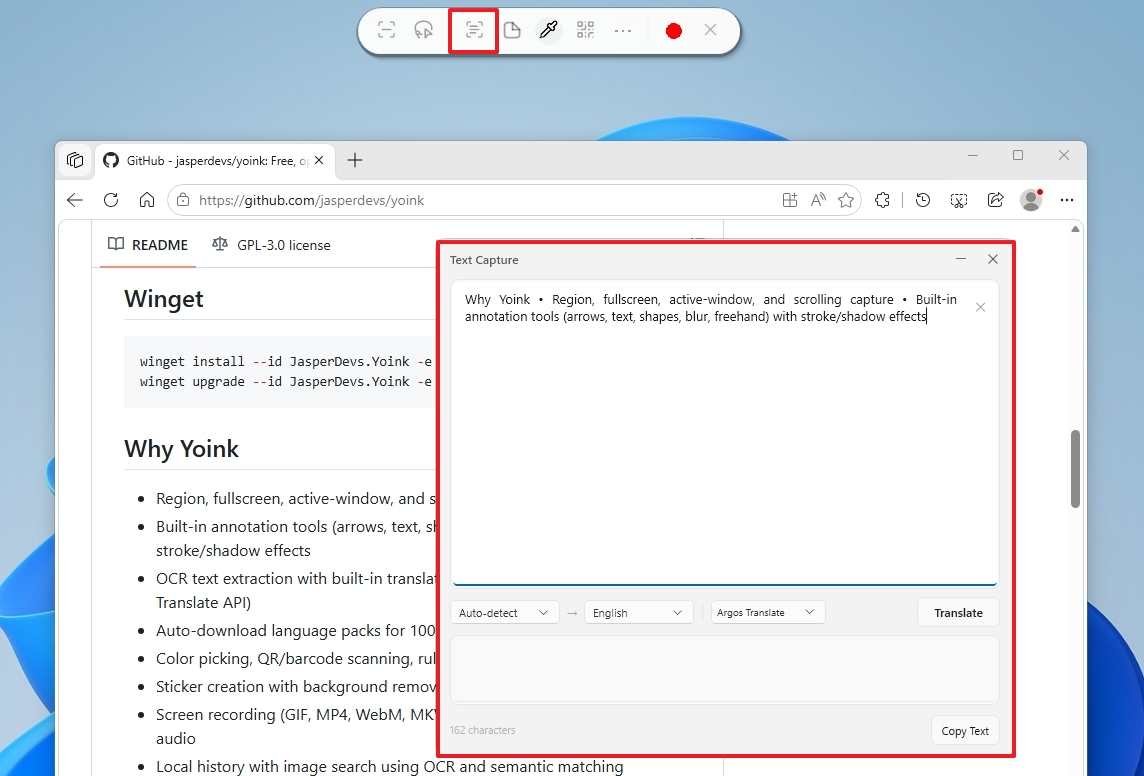Add page to favorites with star icon
1144x776 pixels.
[846, 200]
